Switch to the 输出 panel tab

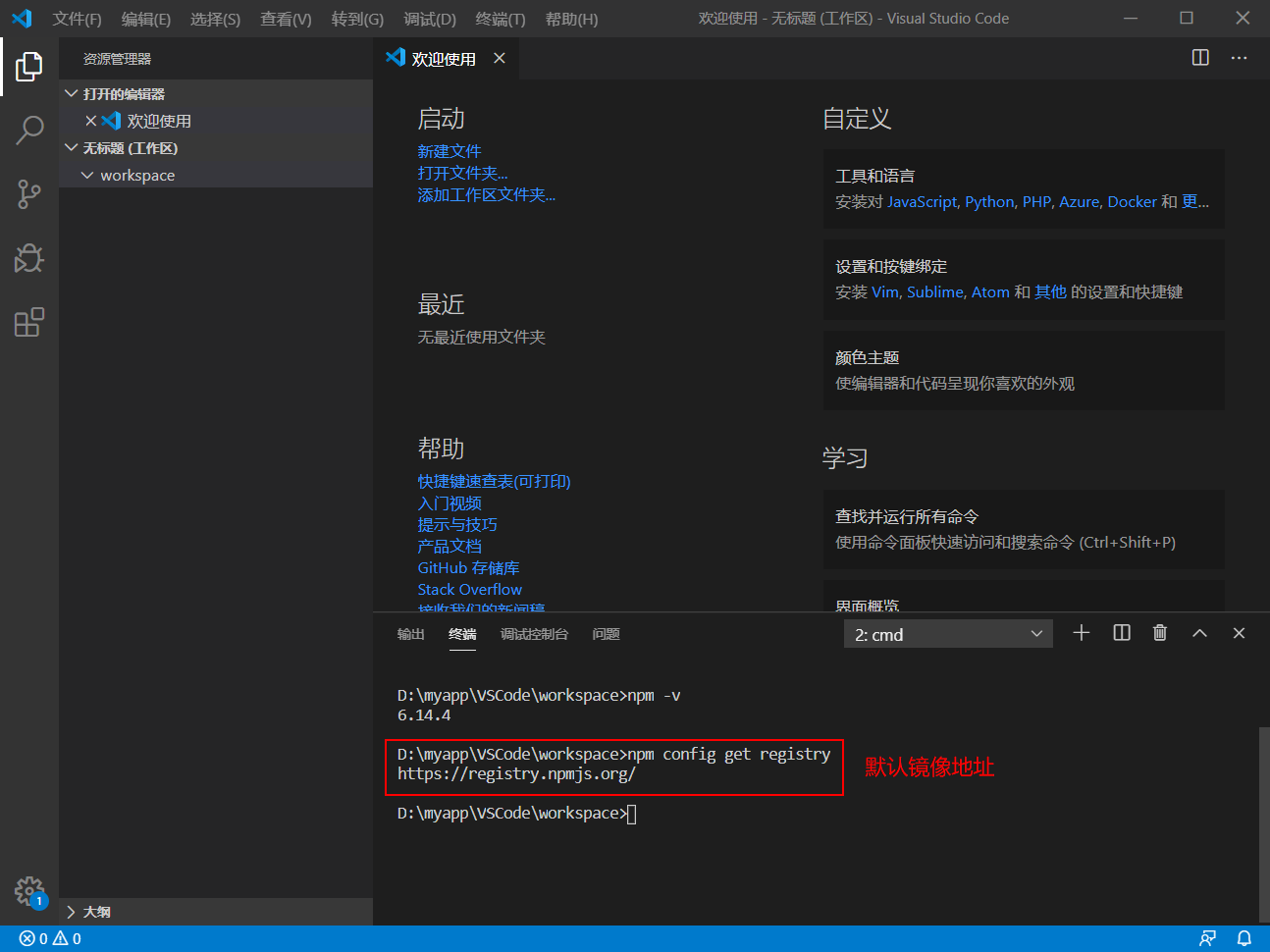410,634
